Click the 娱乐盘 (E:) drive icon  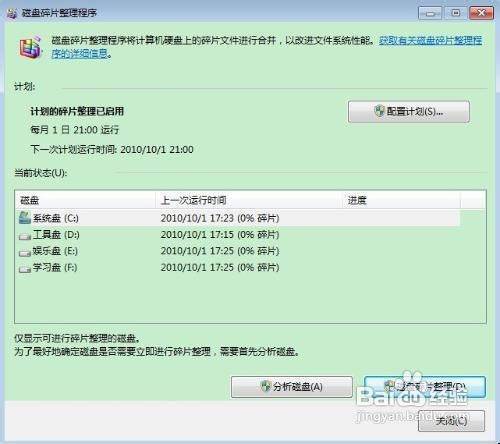click(x=25, y=253)
